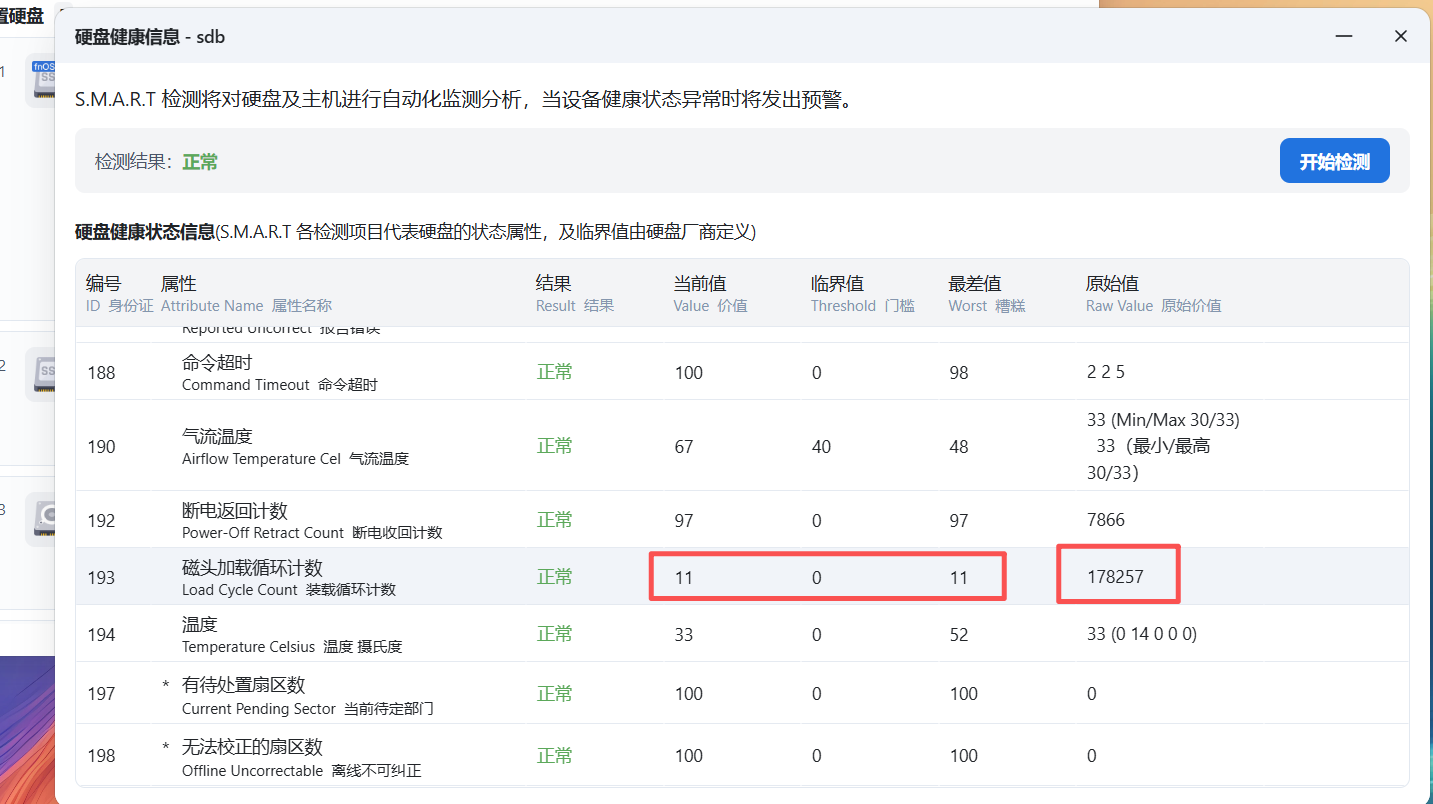1433x804 pixels.
Task: Close the 硬盘健康信息 dialog
Action: point(1400,36)
